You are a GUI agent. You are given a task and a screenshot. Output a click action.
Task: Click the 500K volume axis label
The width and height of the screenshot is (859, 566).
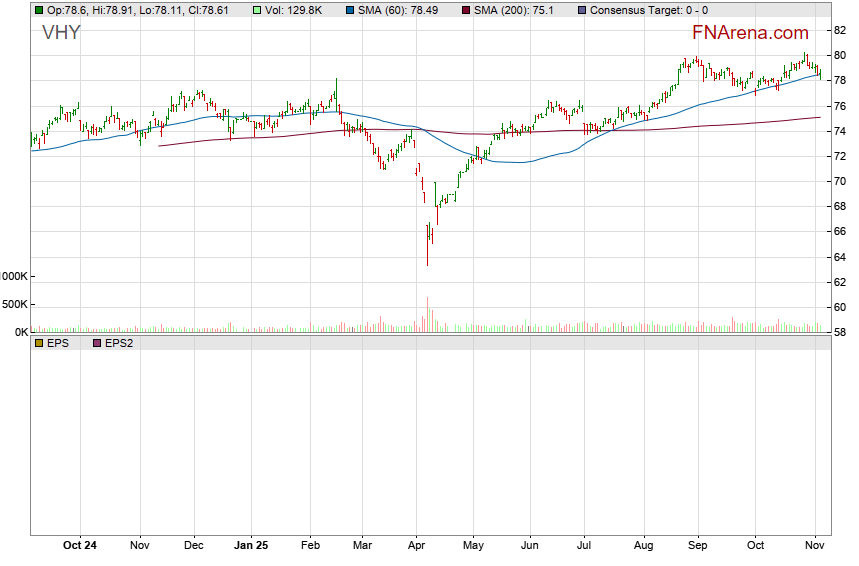14,304
